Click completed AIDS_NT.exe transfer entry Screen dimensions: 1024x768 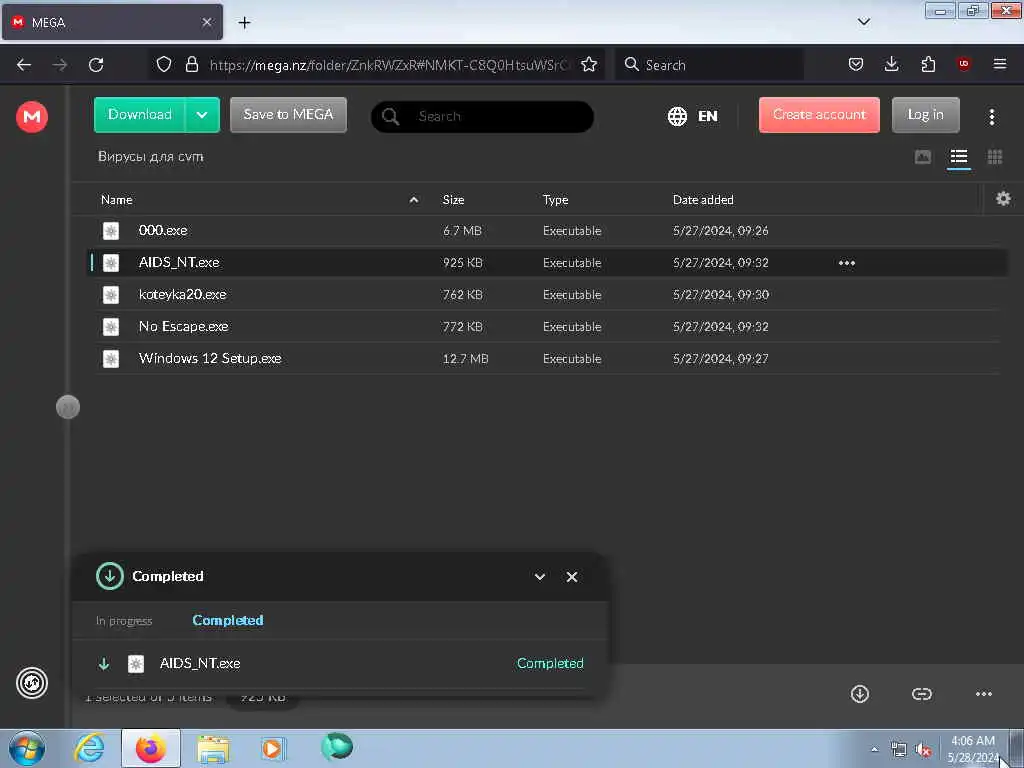click(340, 664)
